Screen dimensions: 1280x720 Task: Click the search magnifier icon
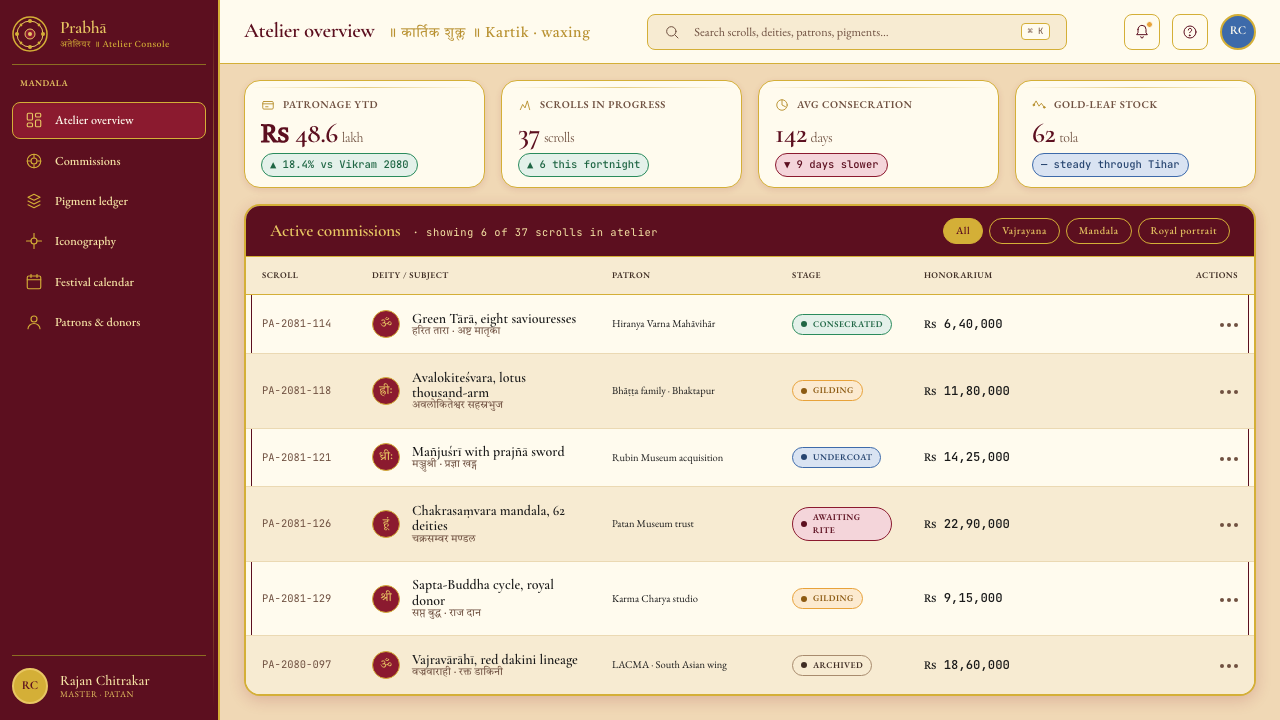point(672,32)
